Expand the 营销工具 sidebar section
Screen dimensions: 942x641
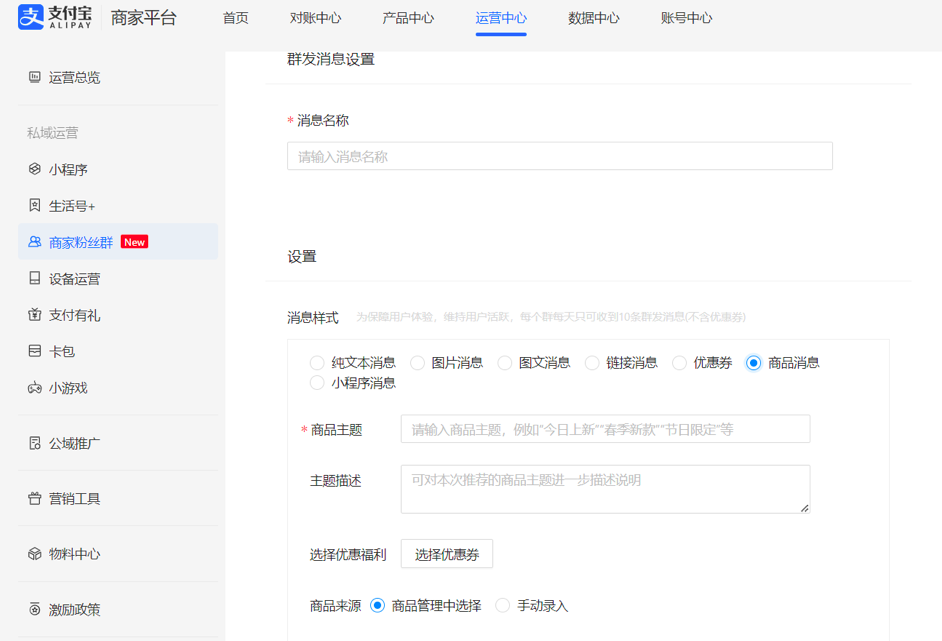click(x=74, y=498)
